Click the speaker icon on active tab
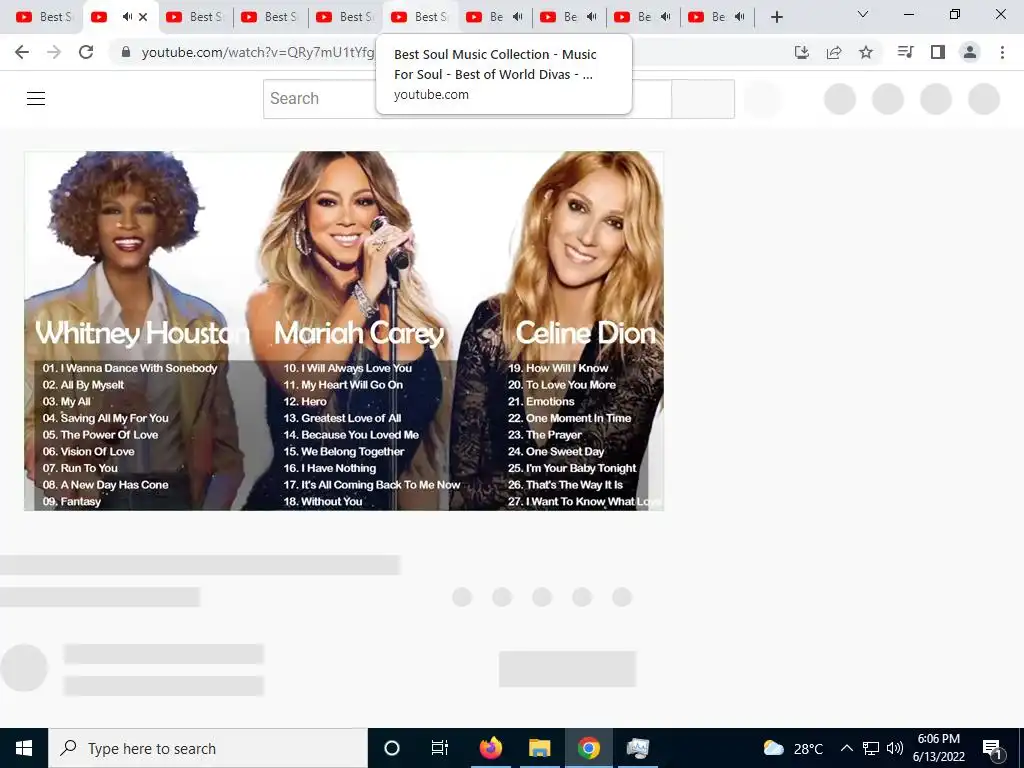Viewport: 1024px width, 768px height. (x=127, y=17)
